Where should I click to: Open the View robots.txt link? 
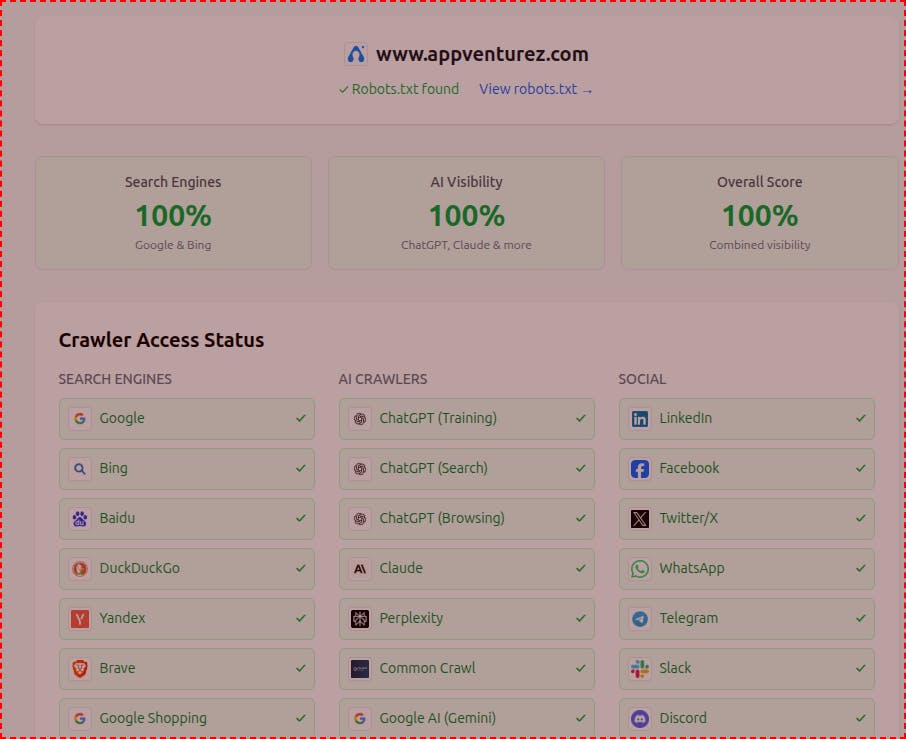[536, 89]
